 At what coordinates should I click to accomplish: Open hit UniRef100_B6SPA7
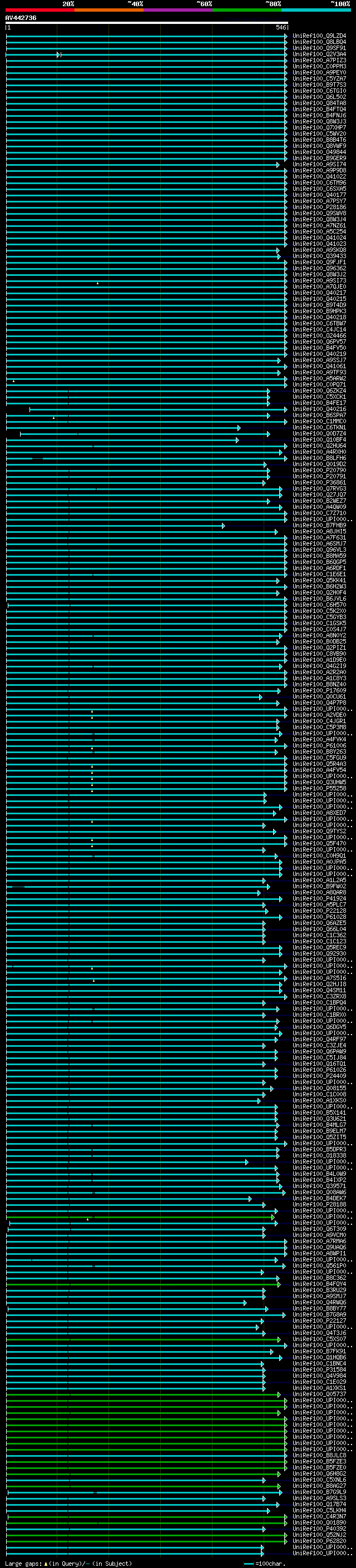pyautogui.click(x=319, y=415)
